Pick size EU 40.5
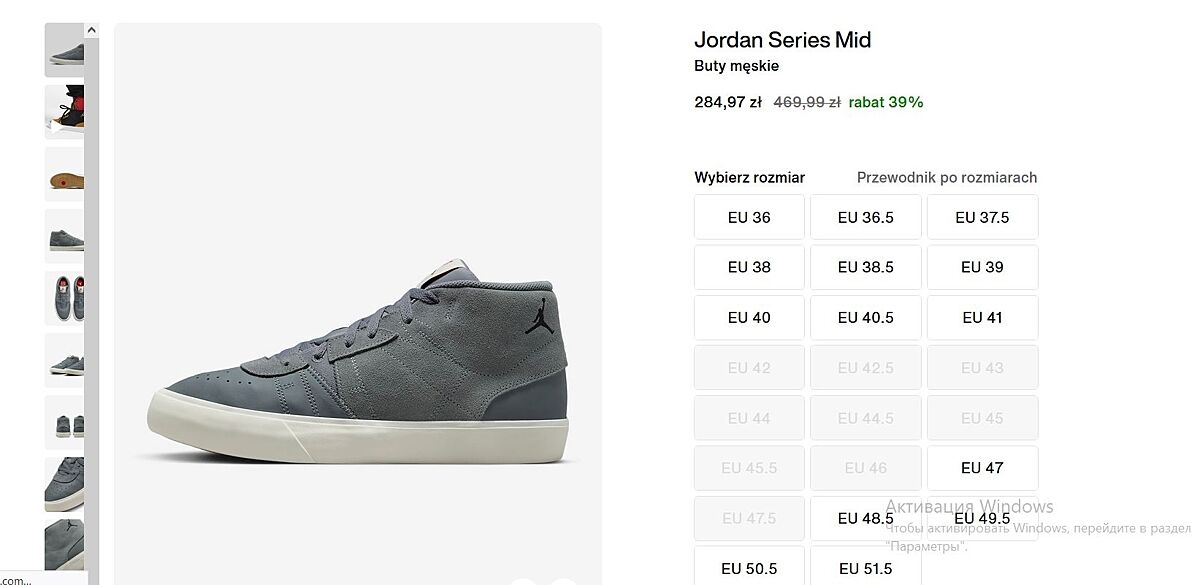 pos(865,317)
